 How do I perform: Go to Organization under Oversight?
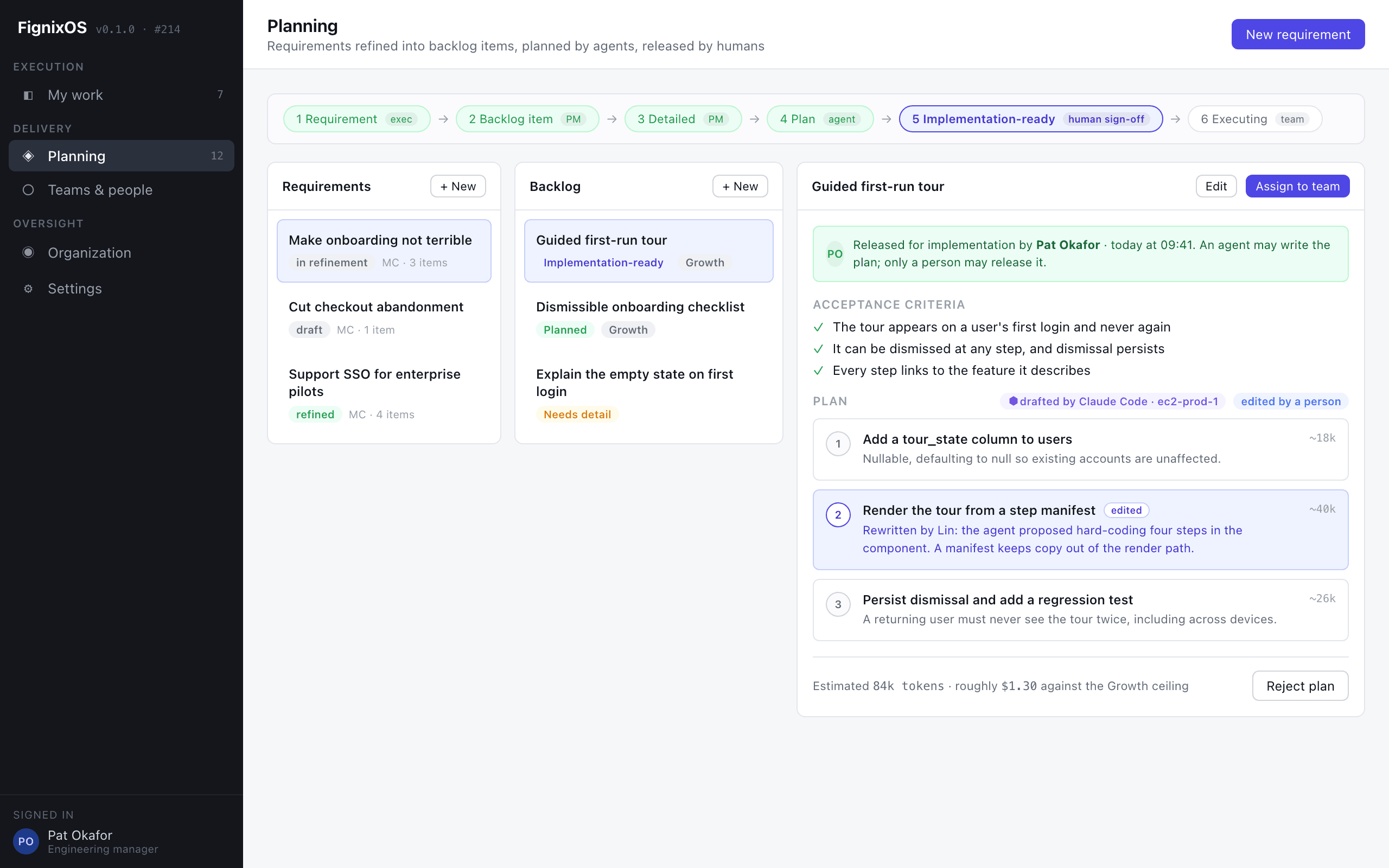121,253
